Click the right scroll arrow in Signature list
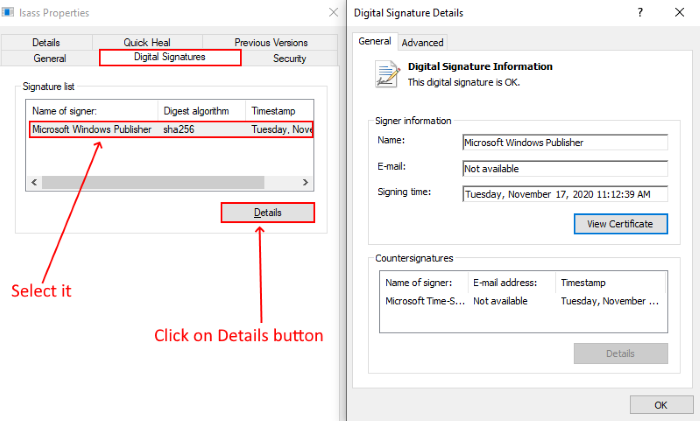The width and height of the screenshot is (700, 421). click(305, 182)
